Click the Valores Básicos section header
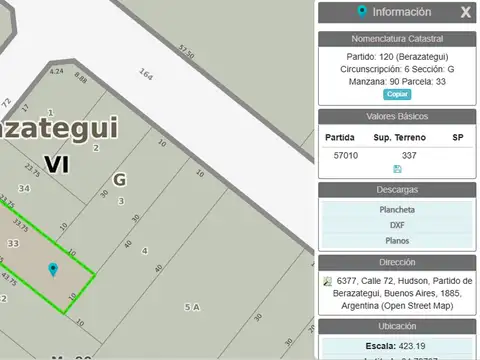 pyautogui.click(x=397, y=116)
